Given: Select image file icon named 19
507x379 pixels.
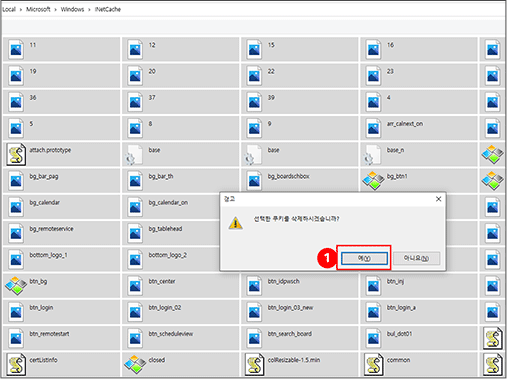Looking at the screenshot, I should tap(16, 76).
